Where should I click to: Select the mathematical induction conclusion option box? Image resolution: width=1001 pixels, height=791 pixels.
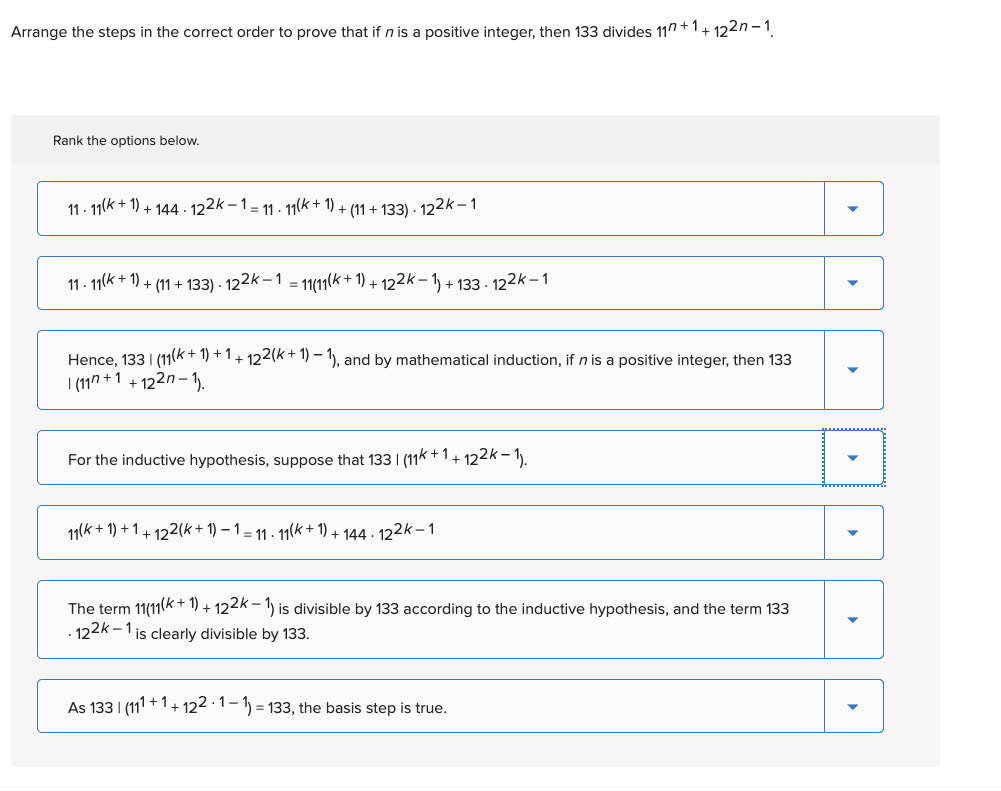pyautogui.click(x=430, y=369)
